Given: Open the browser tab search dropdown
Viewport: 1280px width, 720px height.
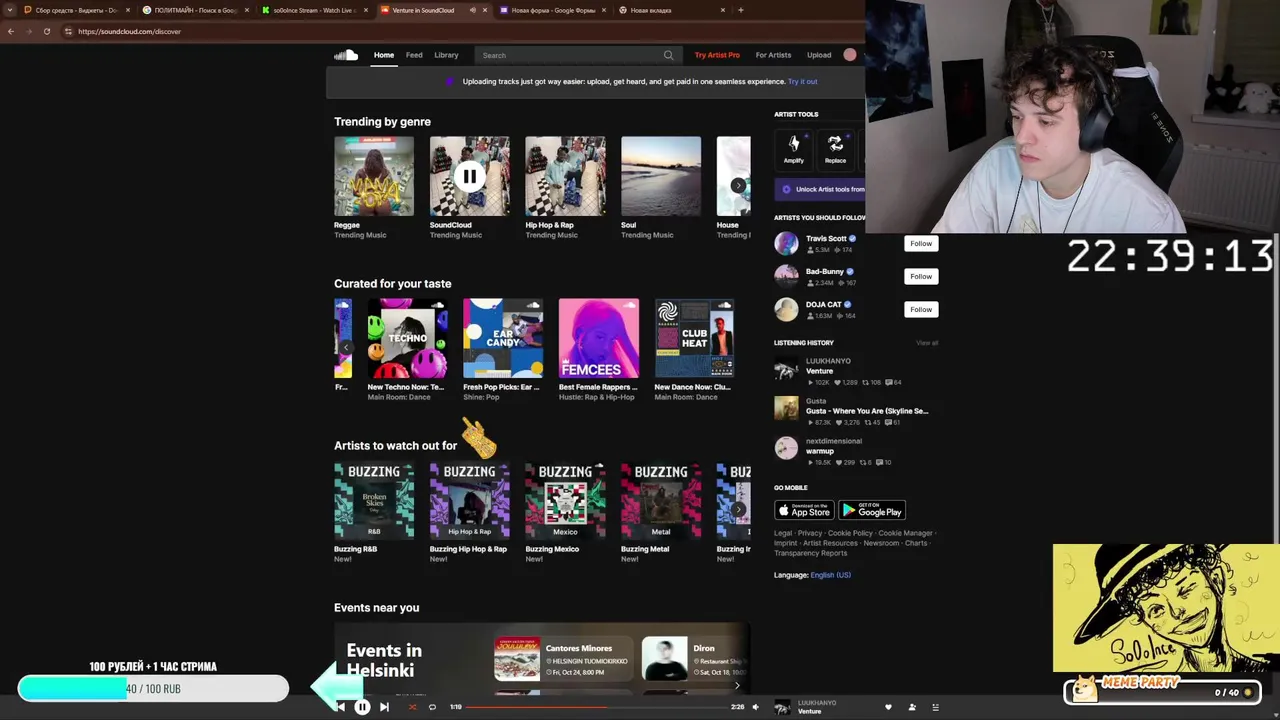Looking at the screenshot, I should pos(11,10).
